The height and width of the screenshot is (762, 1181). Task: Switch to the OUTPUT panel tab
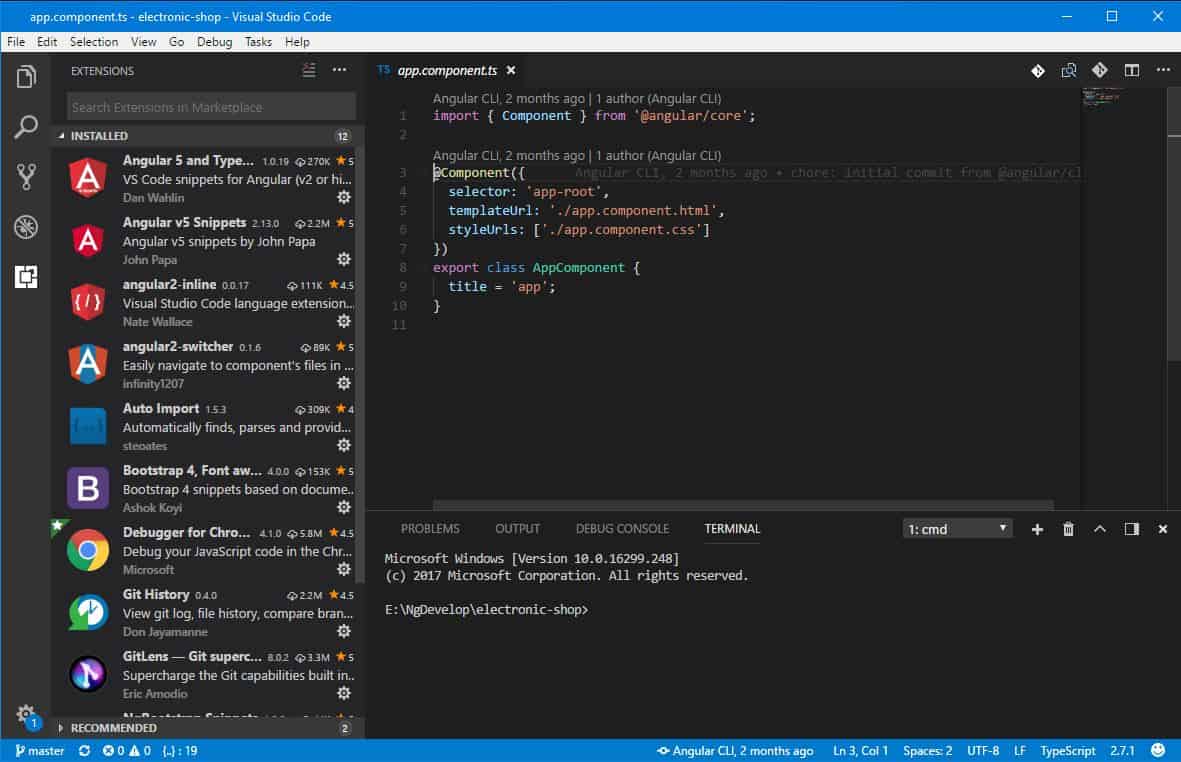click(x=517, y=529)
